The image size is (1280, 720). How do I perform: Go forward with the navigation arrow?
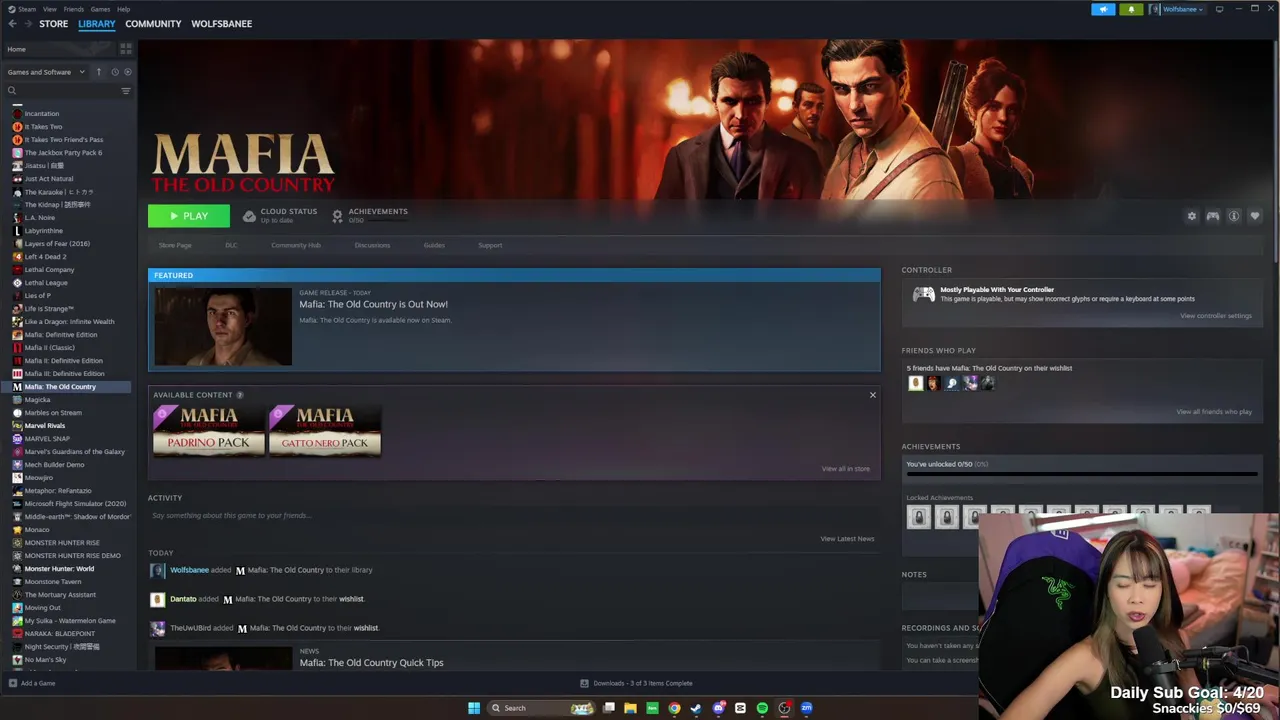click(27, 24)
